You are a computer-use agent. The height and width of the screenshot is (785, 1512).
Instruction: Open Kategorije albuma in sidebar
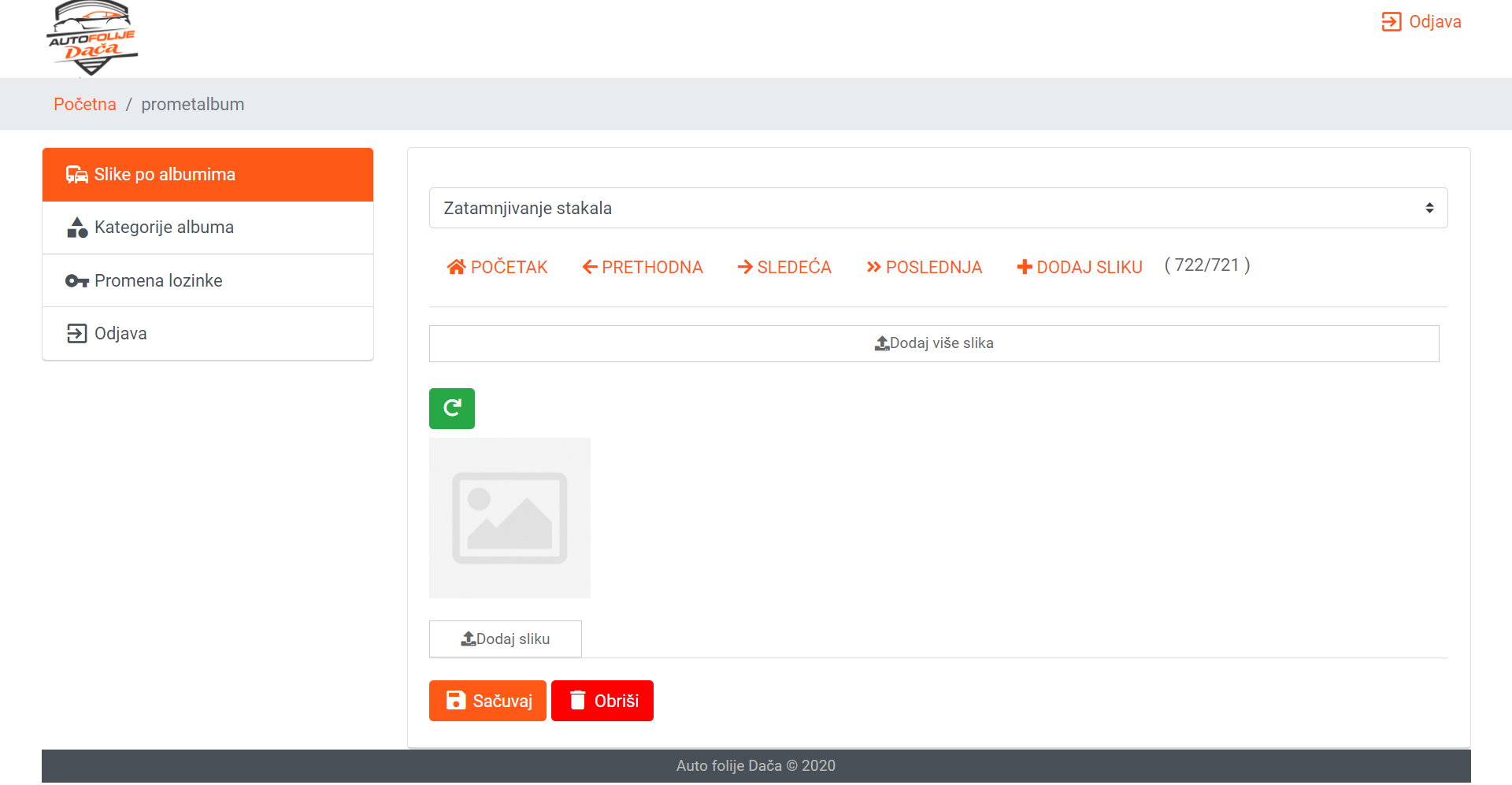click(208, 228)
